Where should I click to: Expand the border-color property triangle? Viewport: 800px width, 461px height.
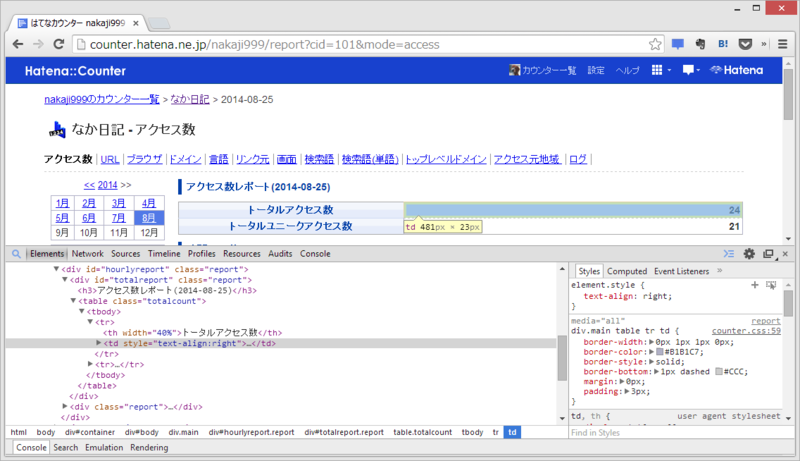click(x=652, y=352)
